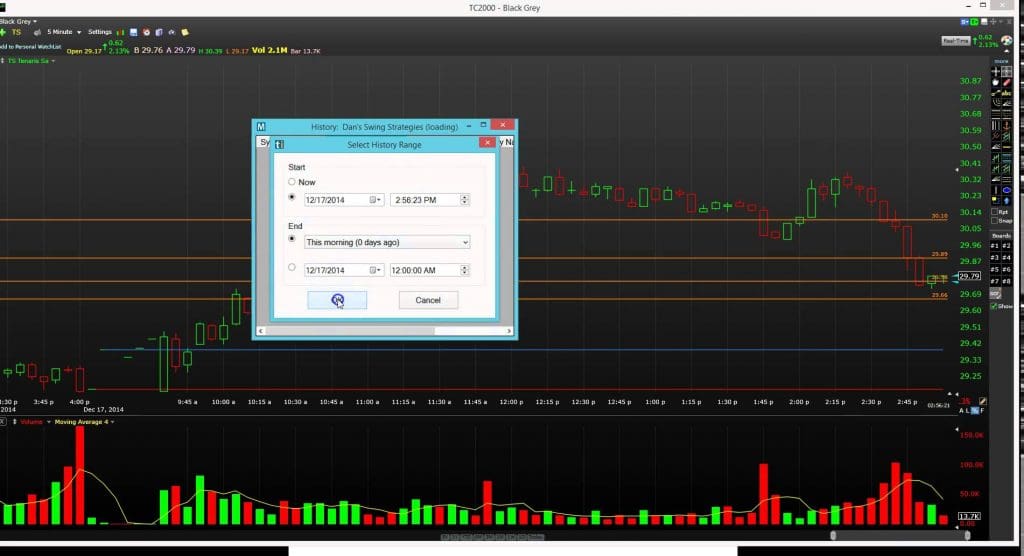Select the blue up-arrow drawing tool

pyautogui.click(x=1006, y=201)
